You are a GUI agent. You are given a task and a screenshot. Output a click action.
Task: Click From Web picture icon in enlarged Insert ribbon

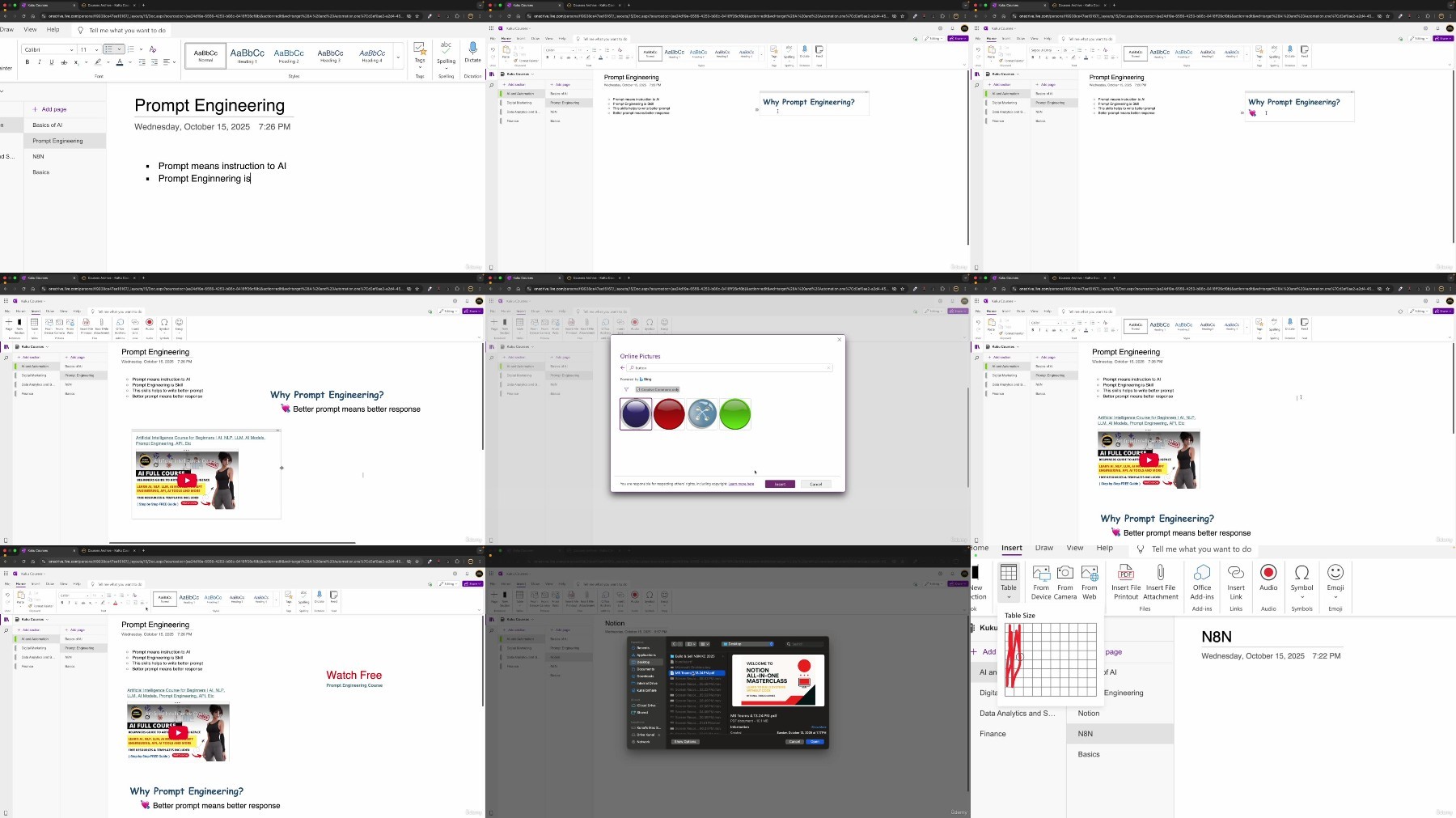pyautogui.click(x=1090, y=573)
